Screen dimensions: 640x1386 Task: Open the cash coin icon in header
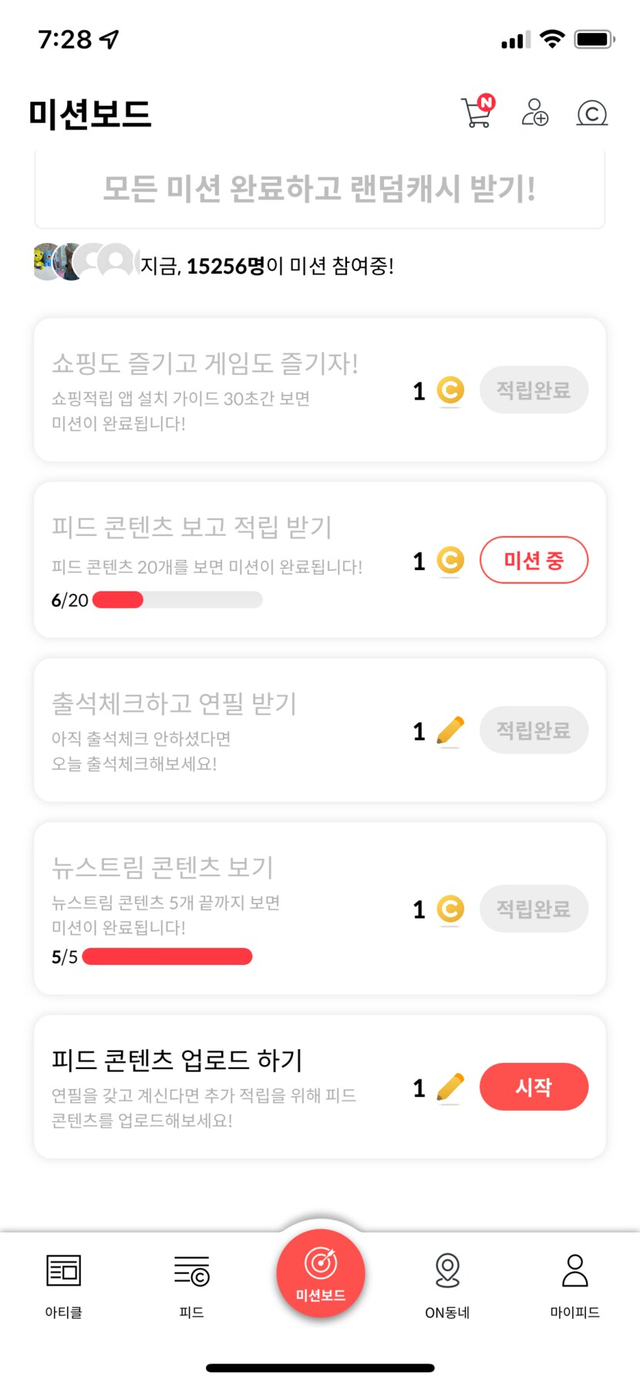(592, 113)
